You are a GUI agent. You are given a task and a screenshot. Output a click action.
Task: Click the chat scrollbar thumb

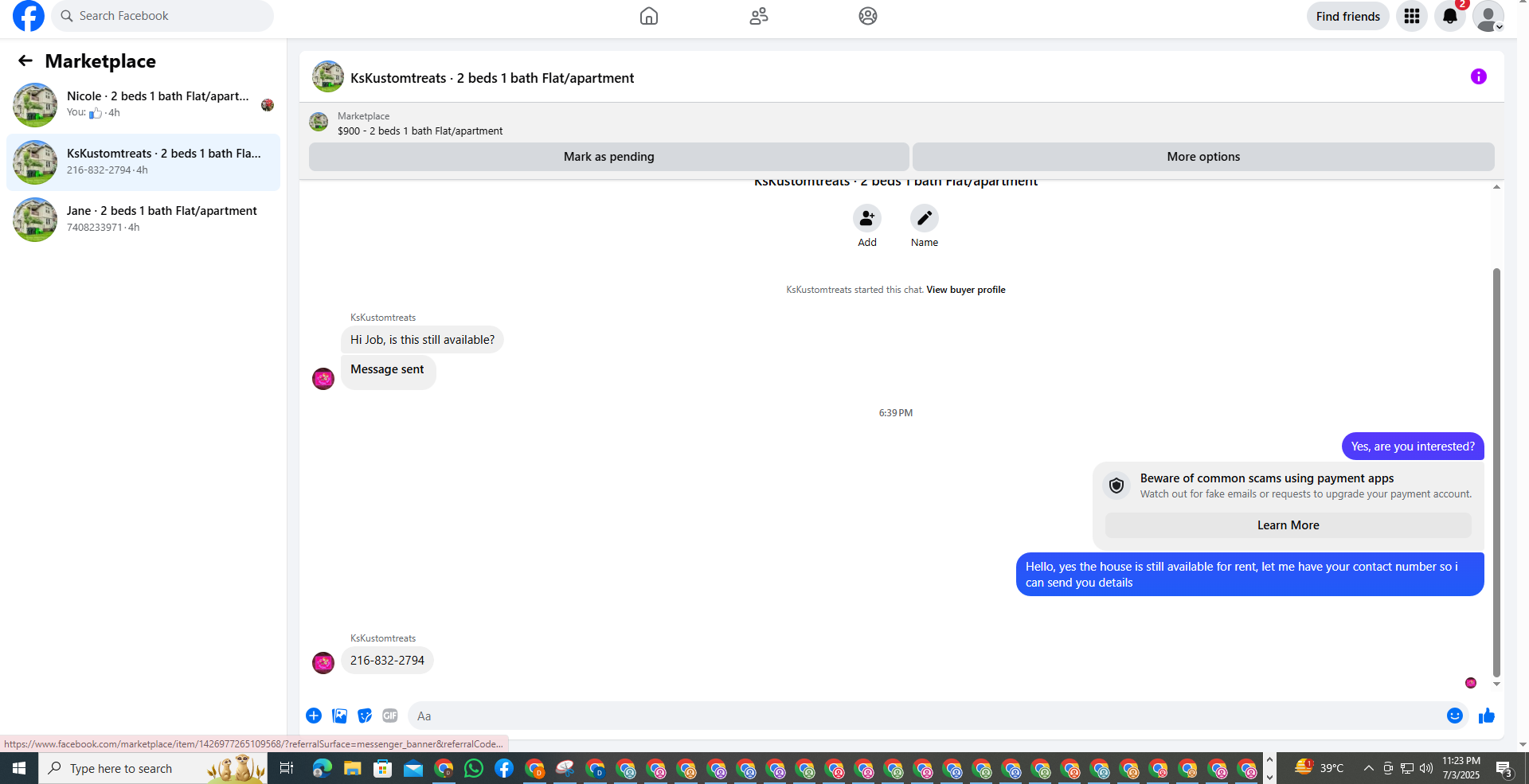pyautogui.click(x=1496, y=472)
